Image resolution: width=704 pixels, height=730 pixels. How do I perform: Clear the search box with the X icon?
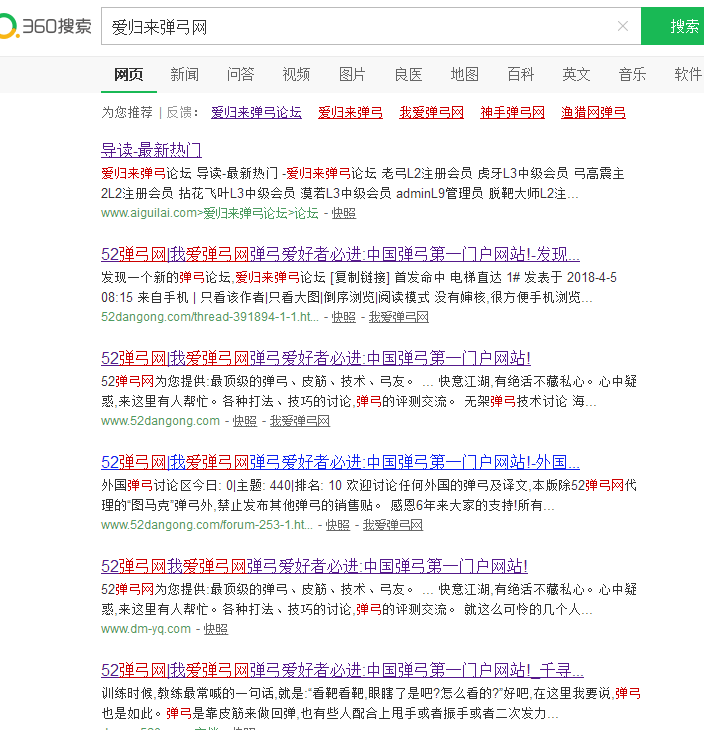coord(623,26)
